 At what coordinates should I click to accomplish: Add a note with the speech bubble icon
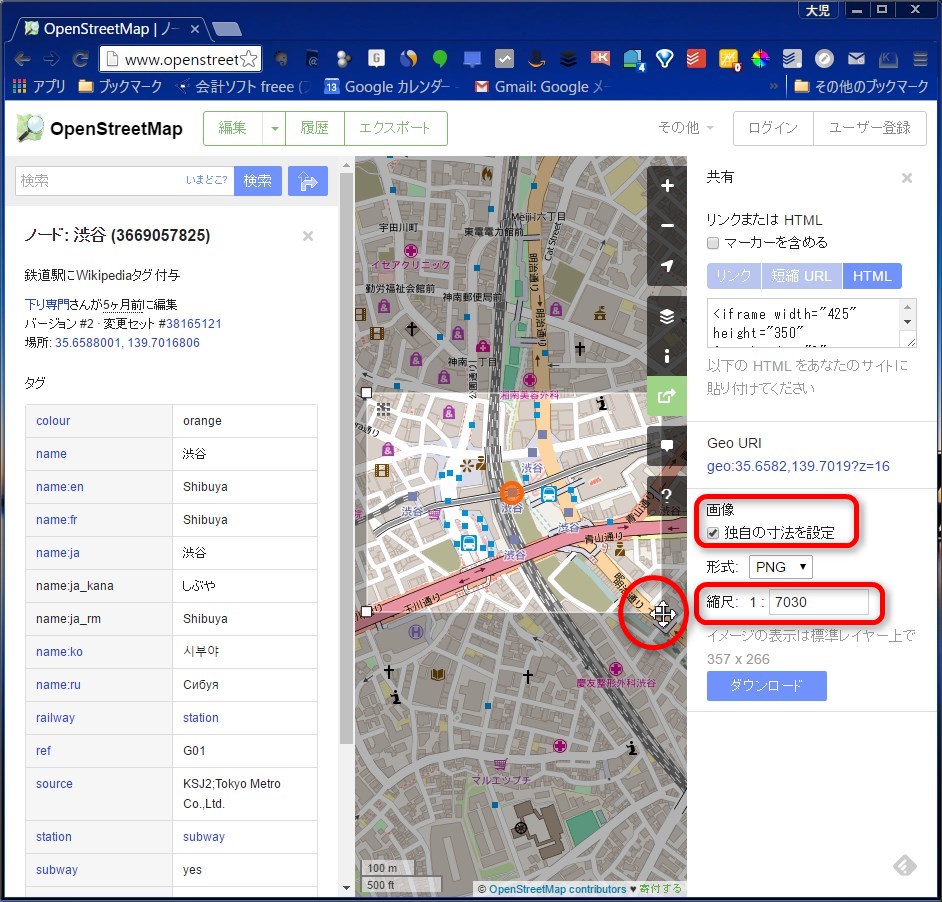[x=667, y=446]
